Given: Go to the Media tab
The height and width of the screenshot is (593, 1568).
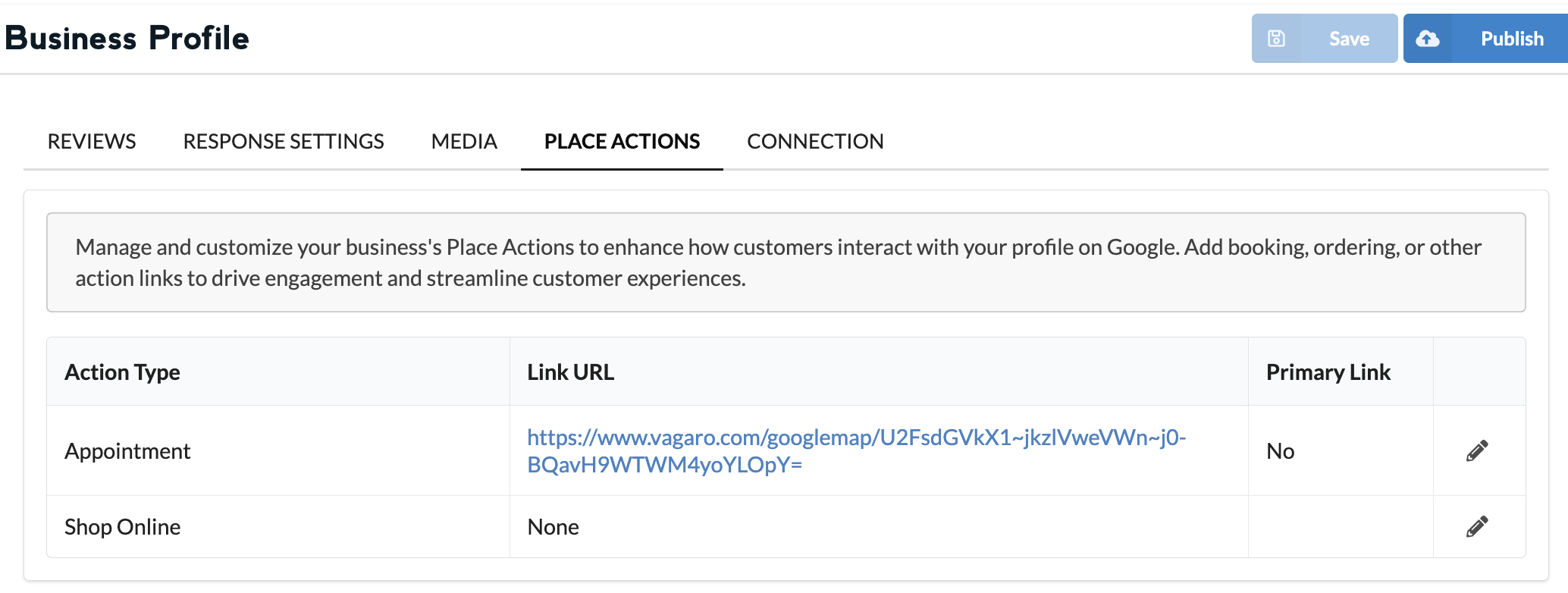Looking at the screenshot, I should [x=464, y=142].
